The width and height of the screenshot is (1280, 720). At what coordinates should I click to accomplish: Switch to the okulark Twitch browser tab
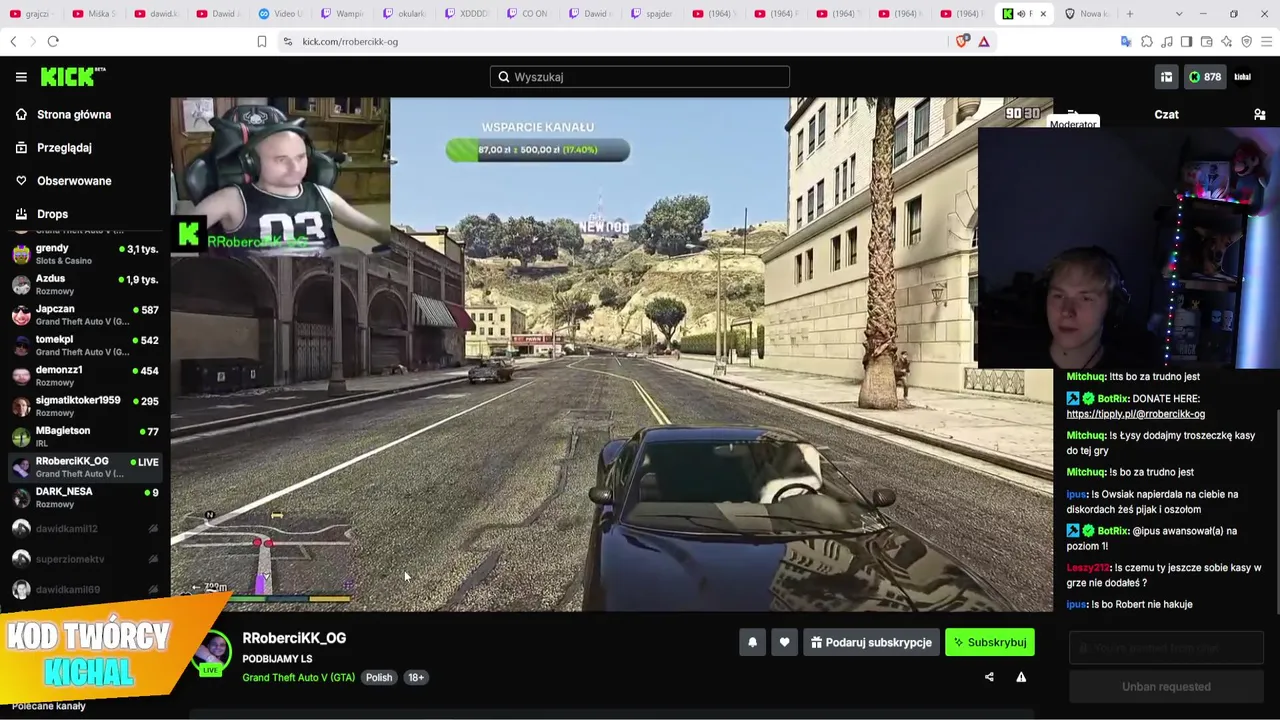(x=405, y=14)
